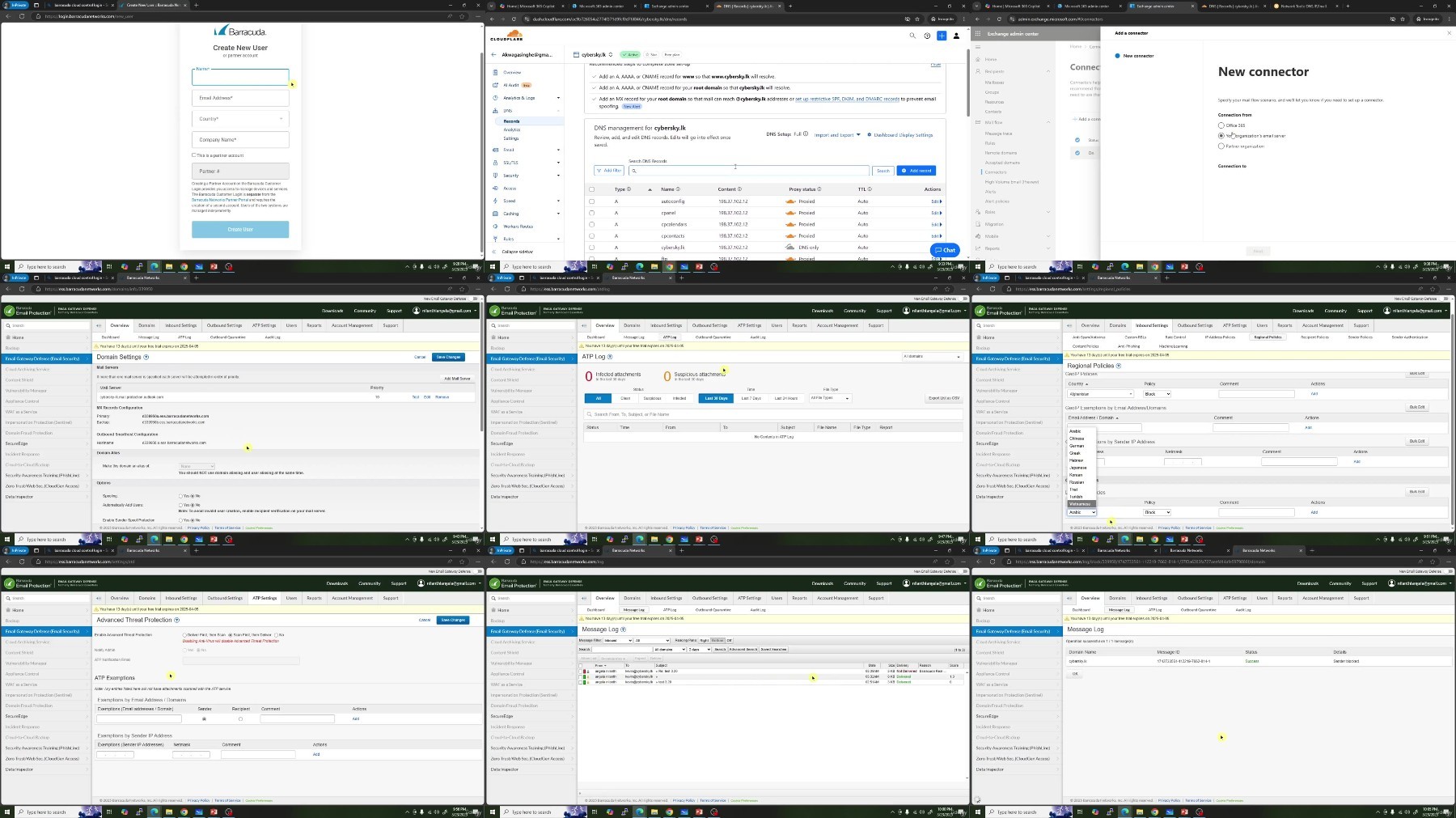
Task: Open the Exchange admin center app launcher
Action: point(978,34)
